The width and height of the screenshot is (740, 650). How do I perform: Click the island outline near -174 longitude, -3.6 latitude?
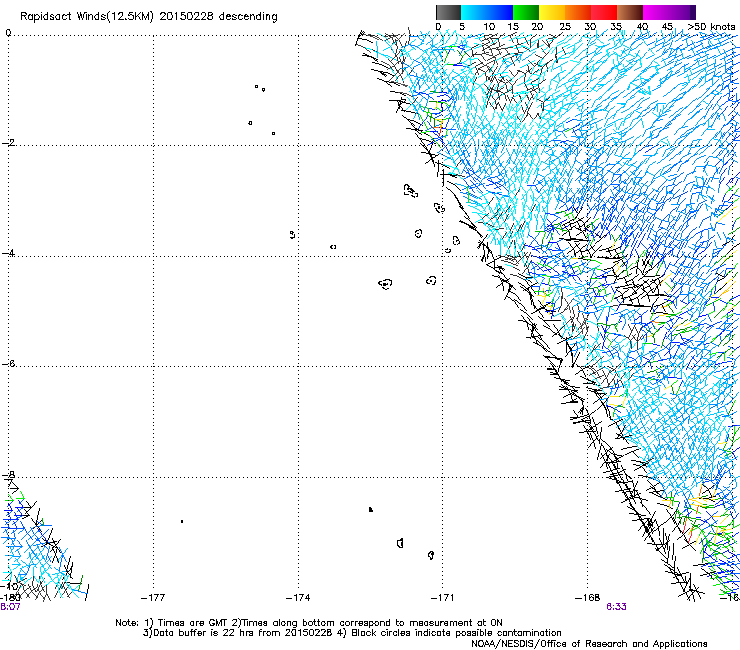pyautogui.click(x=293, y=234)
